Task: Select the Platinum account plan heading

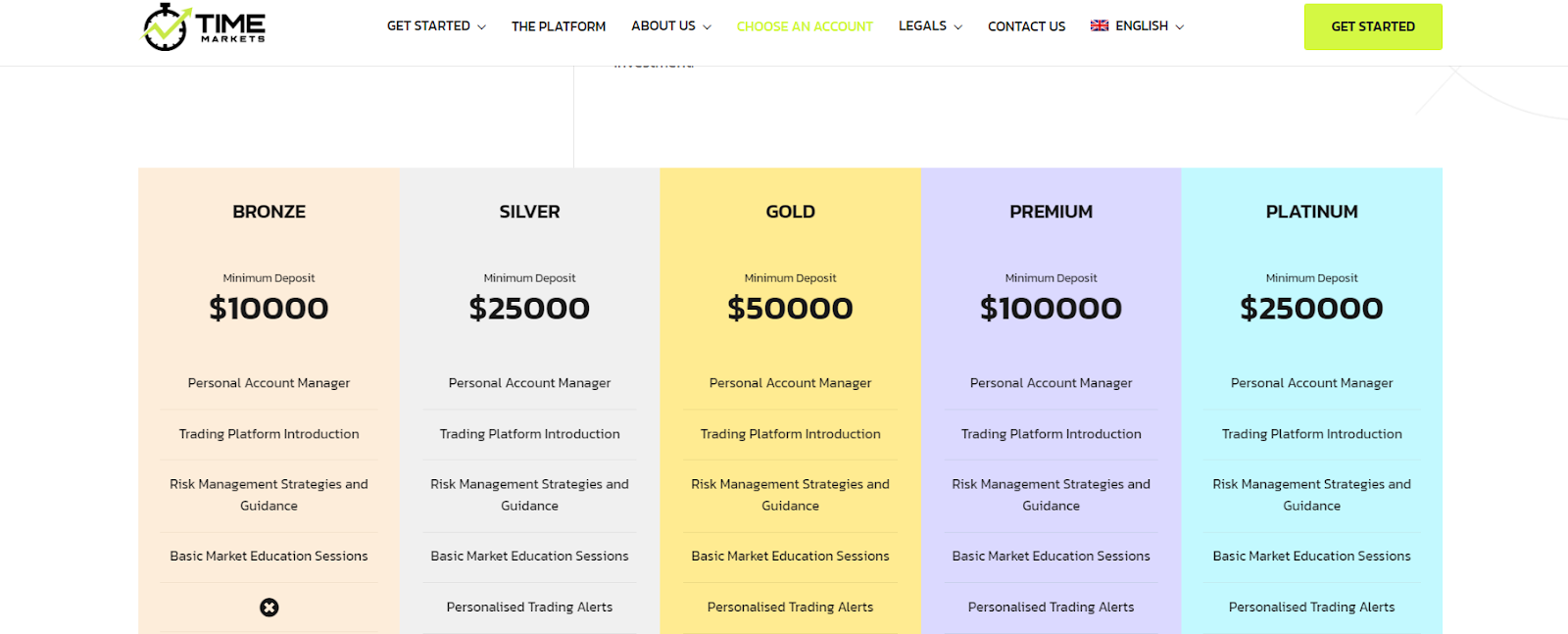Action: pos(1312,212)
